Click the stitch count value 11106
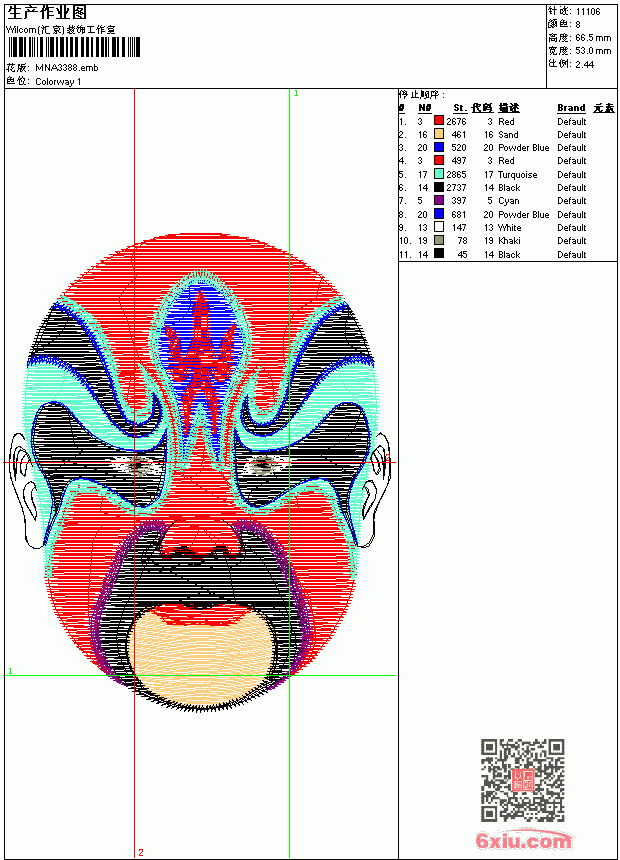620x860 pixels. click(588, 11)
